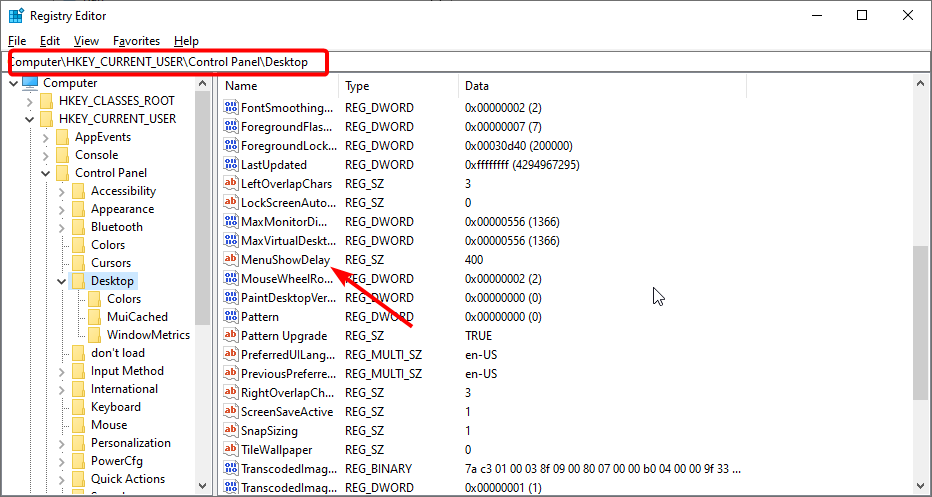Screen dimensions: 932x497
Task: Open the Help menu
Action: (186, 41)
